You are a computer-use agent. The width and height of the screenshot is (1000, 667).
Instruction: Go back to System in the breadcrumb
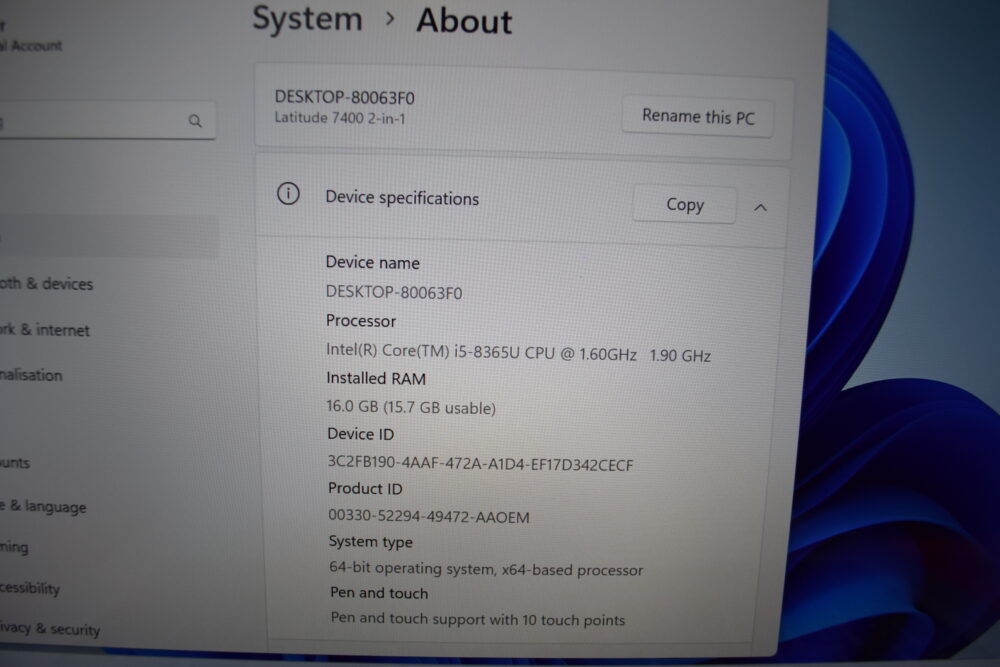tap(307, 18)
